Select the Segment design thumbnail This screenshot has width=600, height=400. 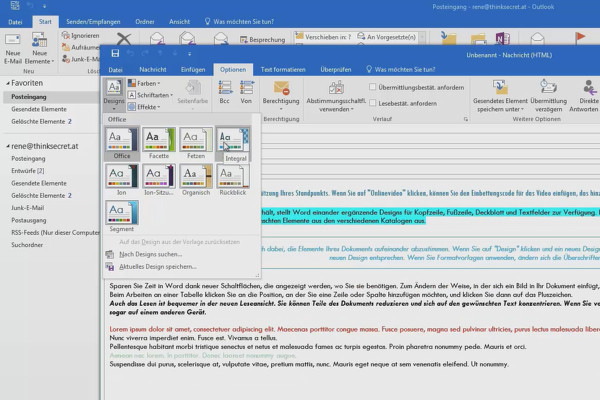pyautogui.click(x=122, y=217)
